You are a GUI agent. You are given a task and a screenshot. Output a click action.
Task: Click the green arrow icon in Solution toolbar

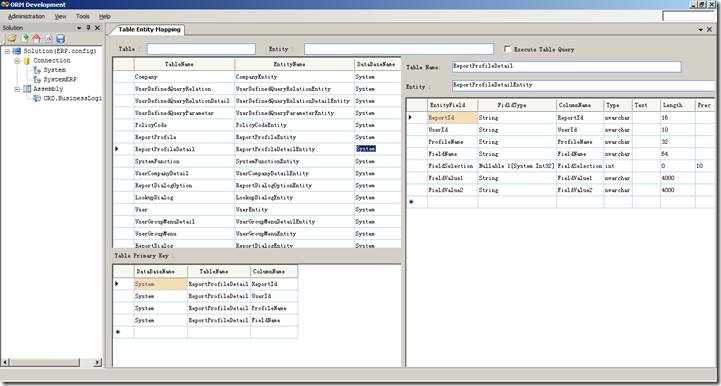click(25, 38)
